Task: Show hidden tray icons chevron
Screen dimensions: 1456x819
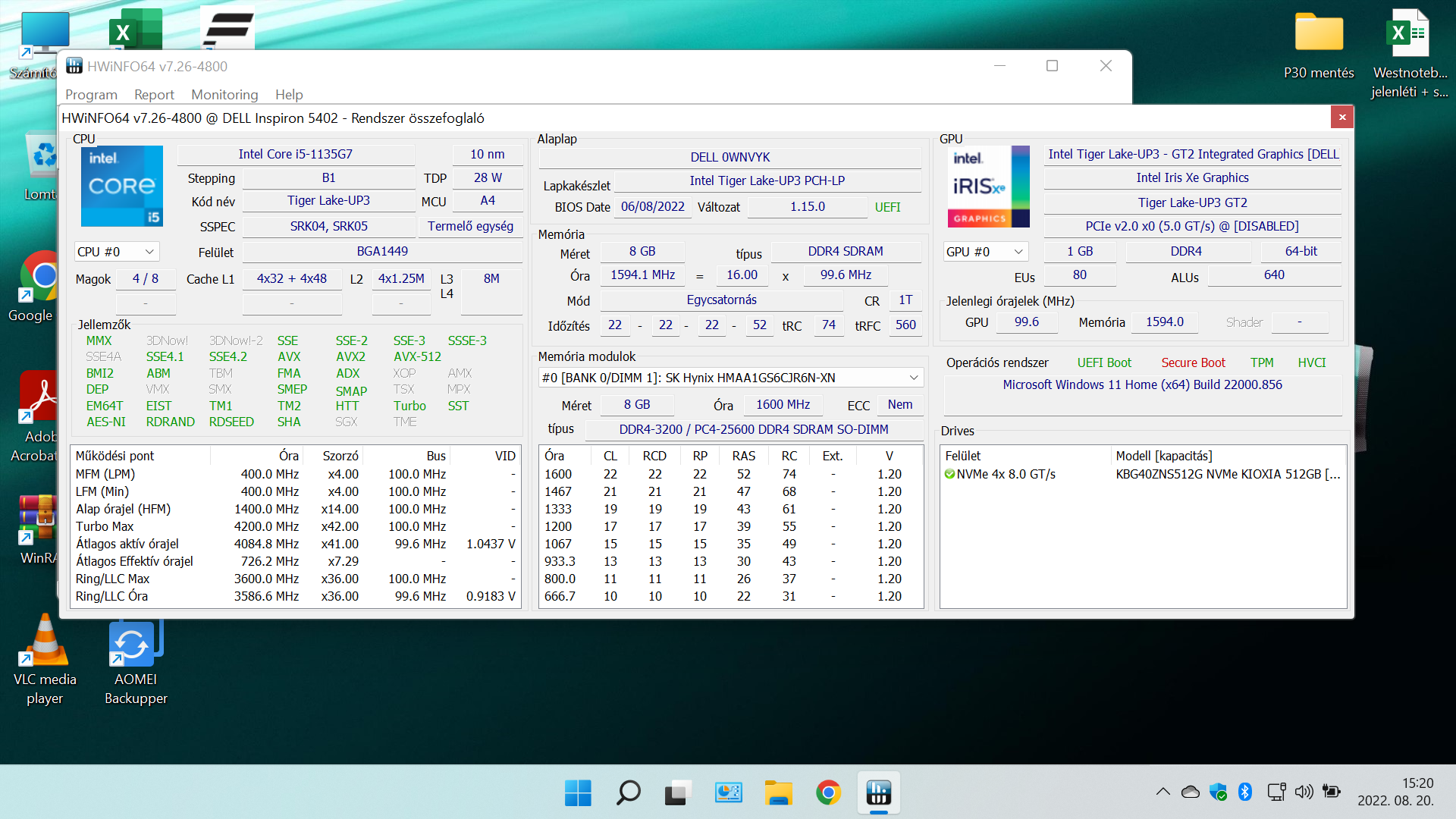Action: coord(1163,792)
